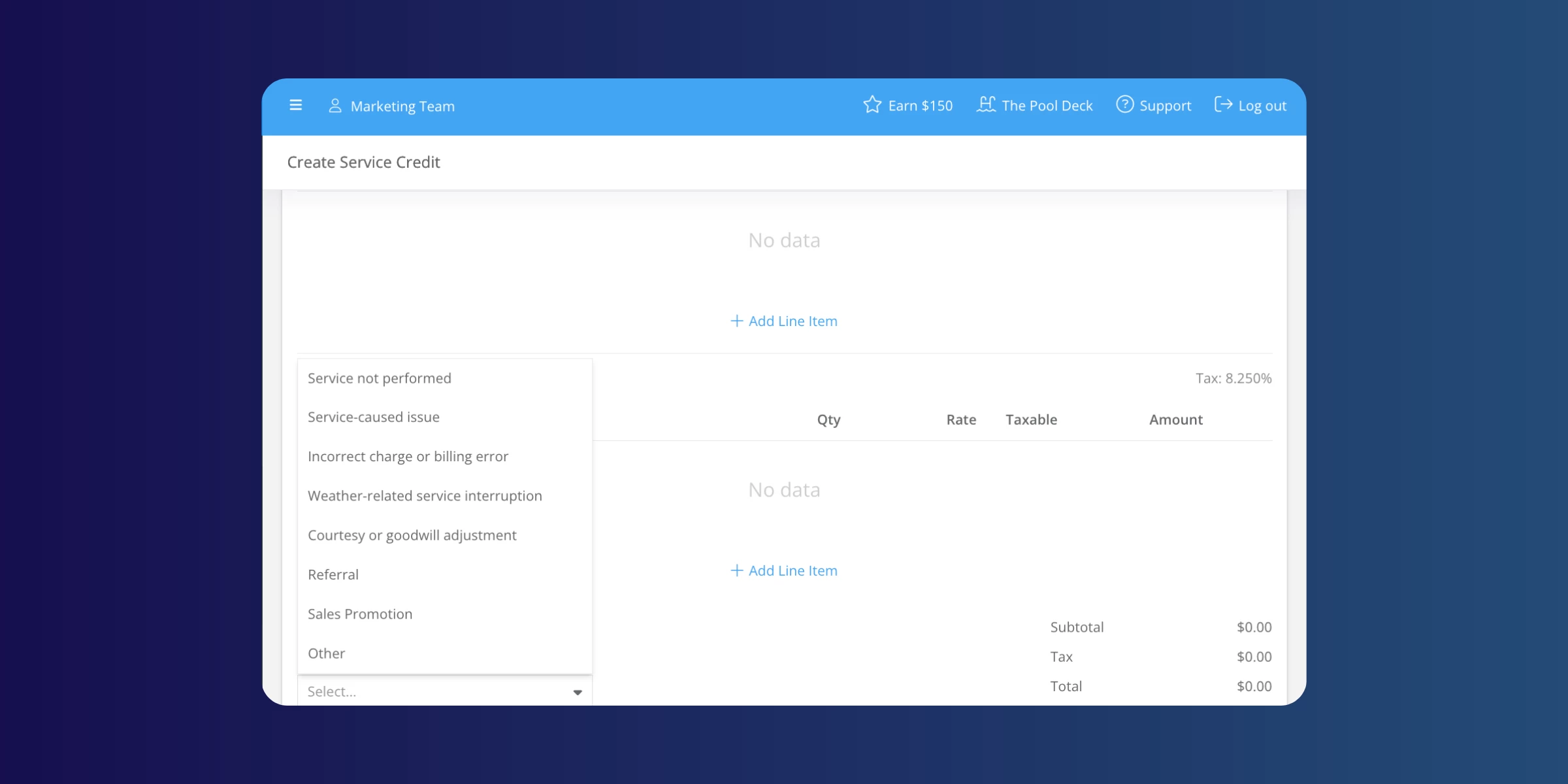This screenshot has height=784, width=1568.
Task: Choose Other as the reason
Action: coord(326,653)
